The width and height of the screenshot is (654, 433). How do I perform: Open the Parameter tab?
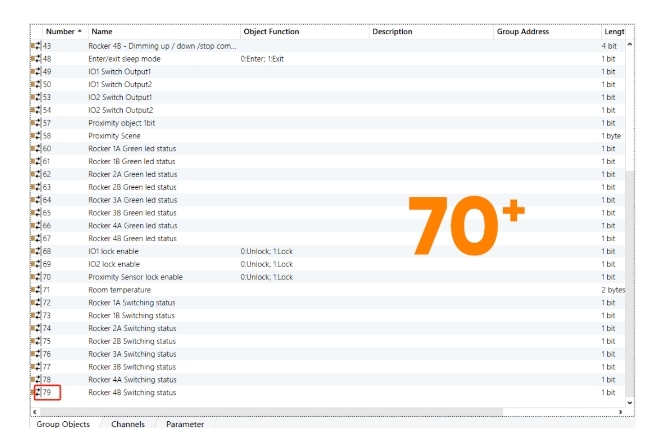pyautogui.click(x=185, y=425)
